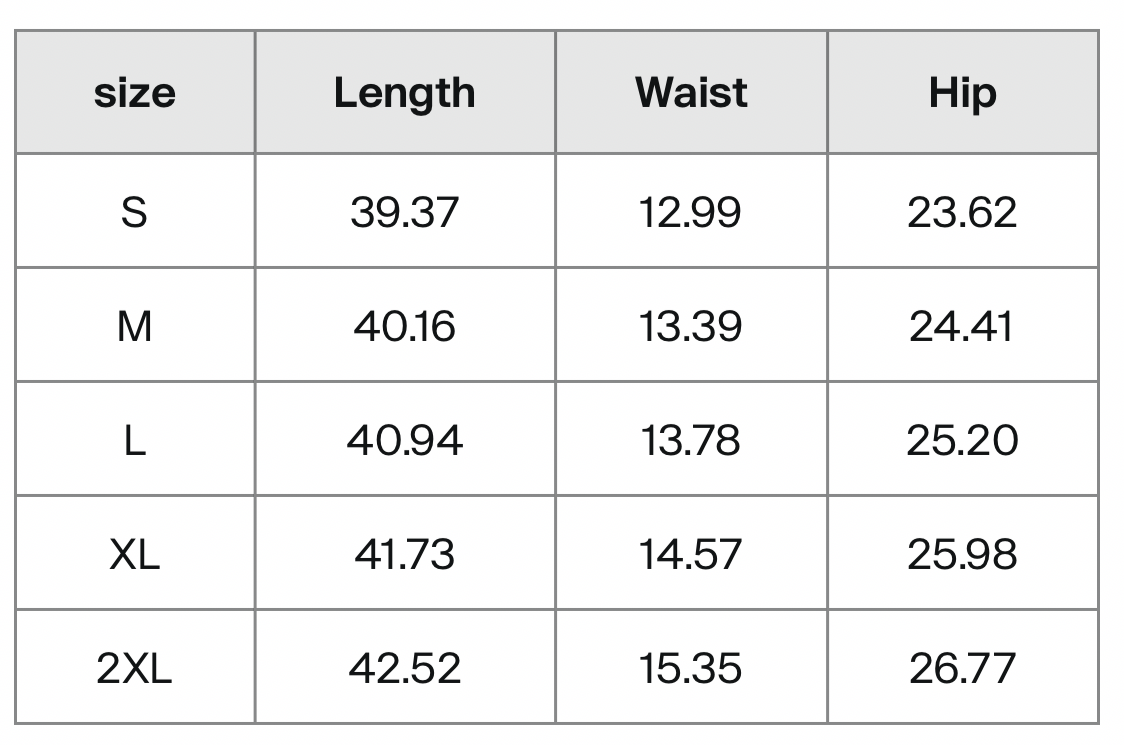
Task: Select the S size cell
Action: pos(135,212)
